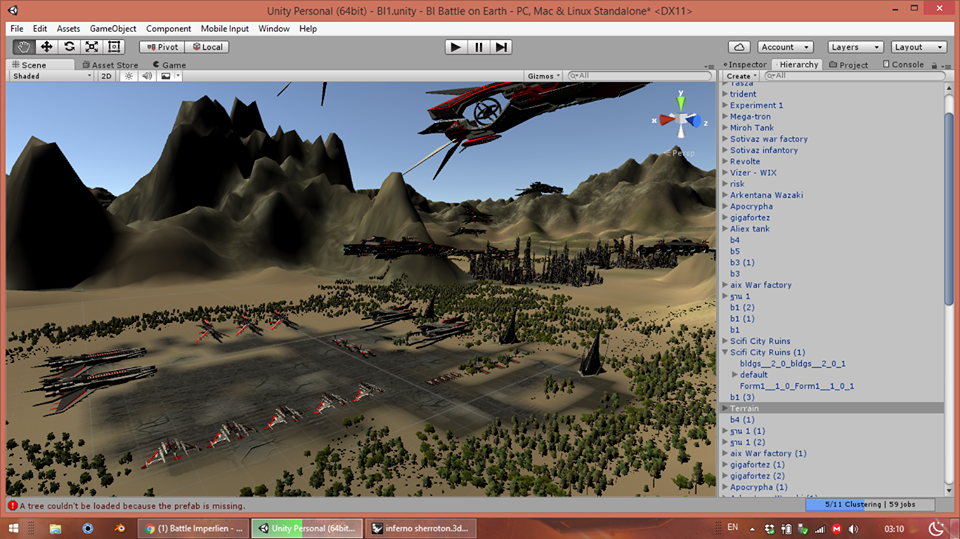The height and width of the screenshot is (539, 960).
Task: Select the Rect transform tool
Action: 114,47
